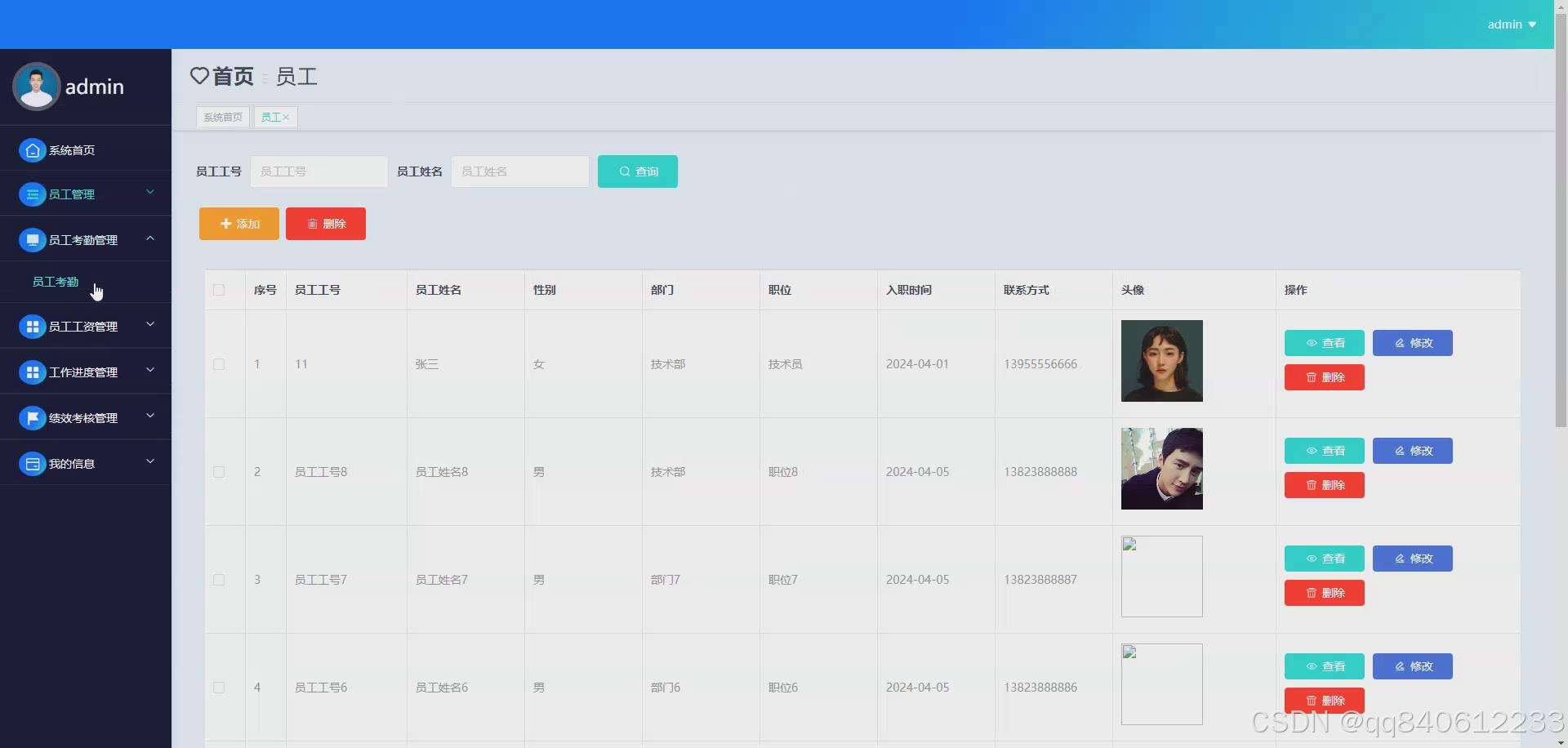1568x748 pixels.
Task: Click the heart icon next to 首页
Action: pyautogui.click(x=199, y=76)
